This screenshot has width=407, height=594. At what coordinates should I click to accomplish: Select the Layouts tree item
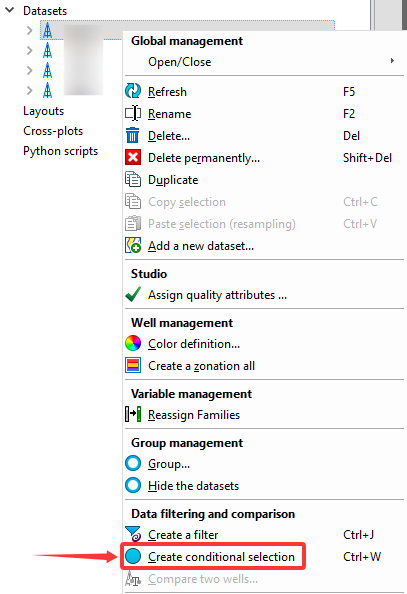43,111
